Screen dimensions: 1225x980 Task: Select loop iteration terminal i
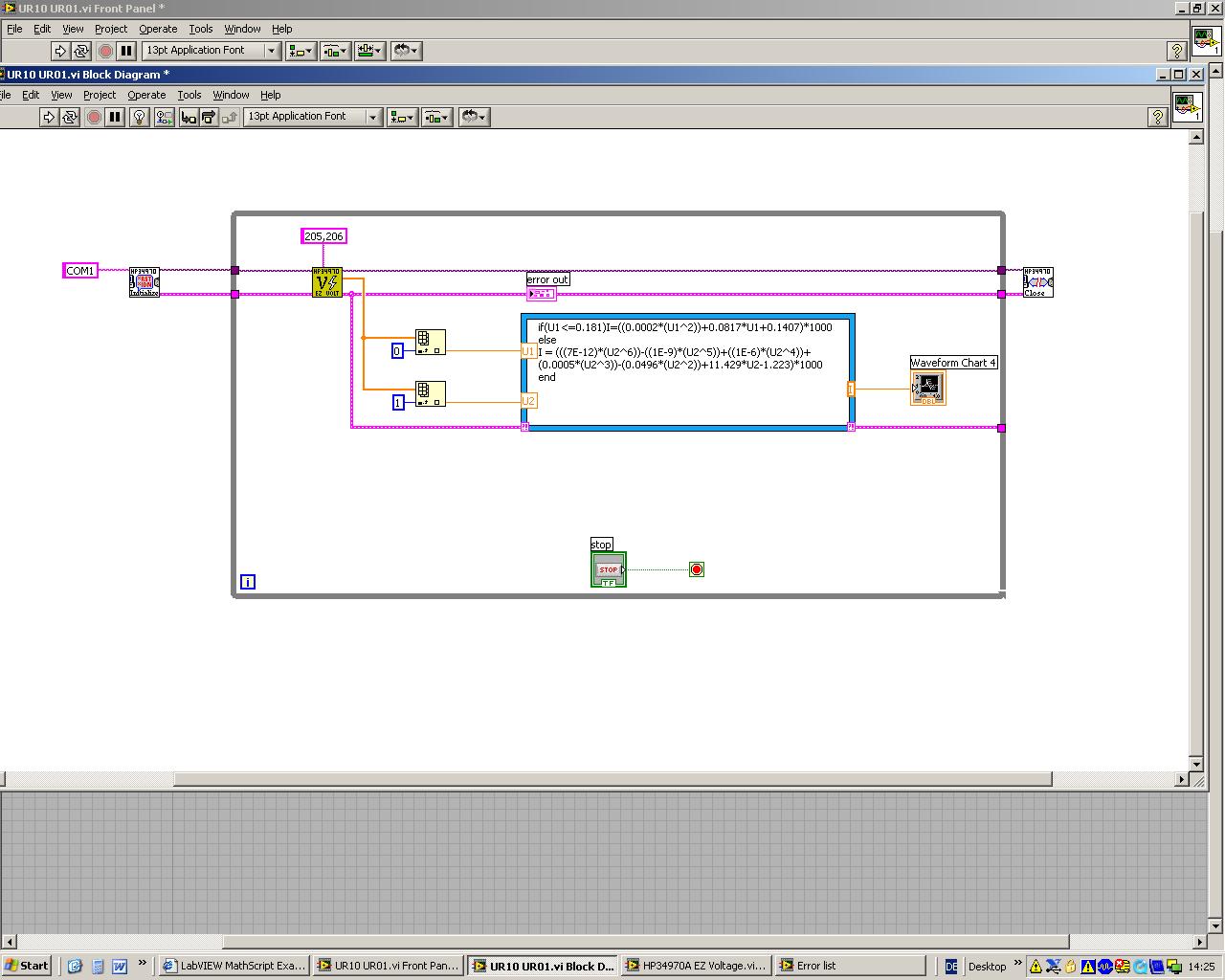coord(248,582)
